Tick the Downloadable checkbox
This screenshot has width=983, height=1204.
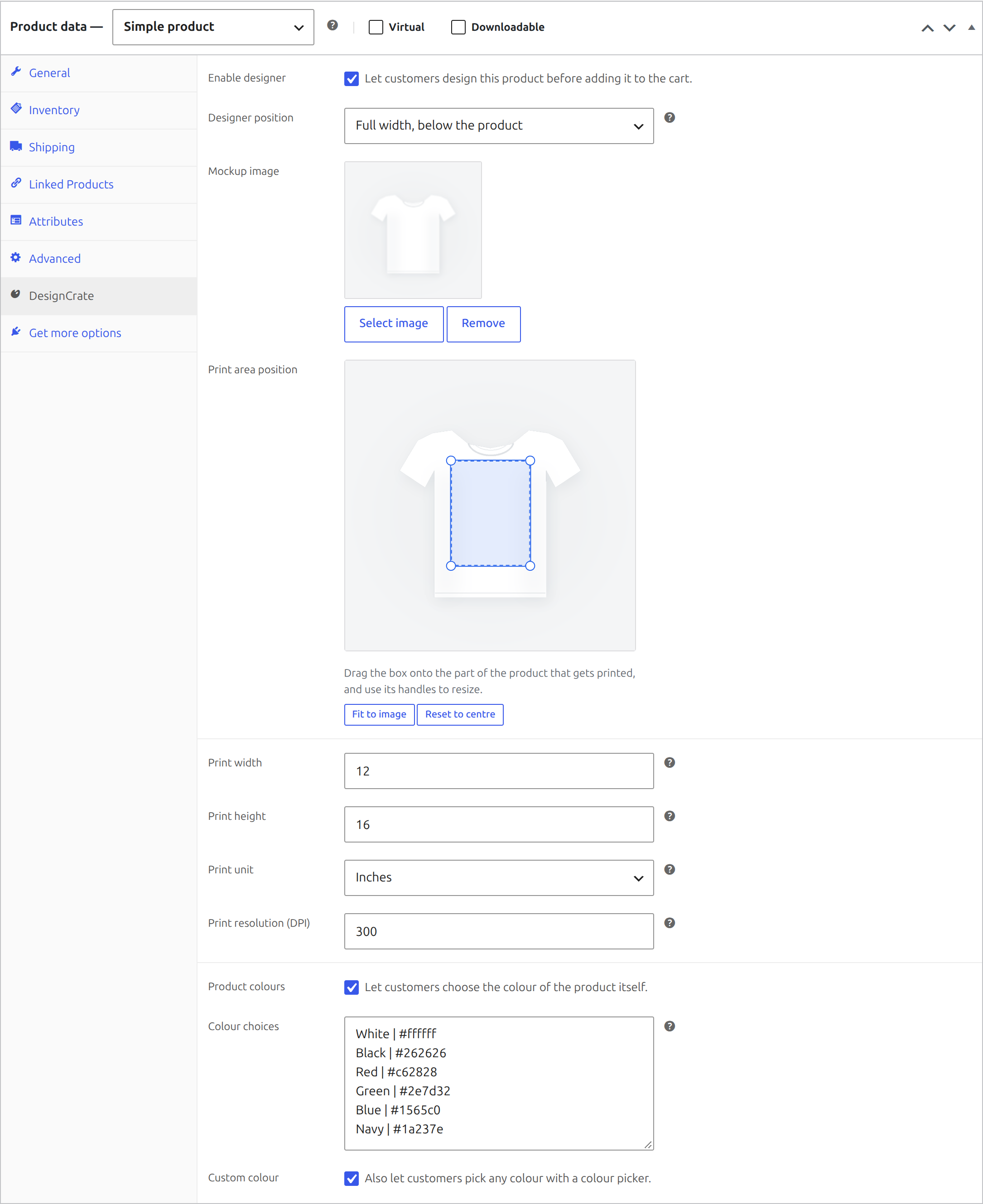tap(458, 27)
